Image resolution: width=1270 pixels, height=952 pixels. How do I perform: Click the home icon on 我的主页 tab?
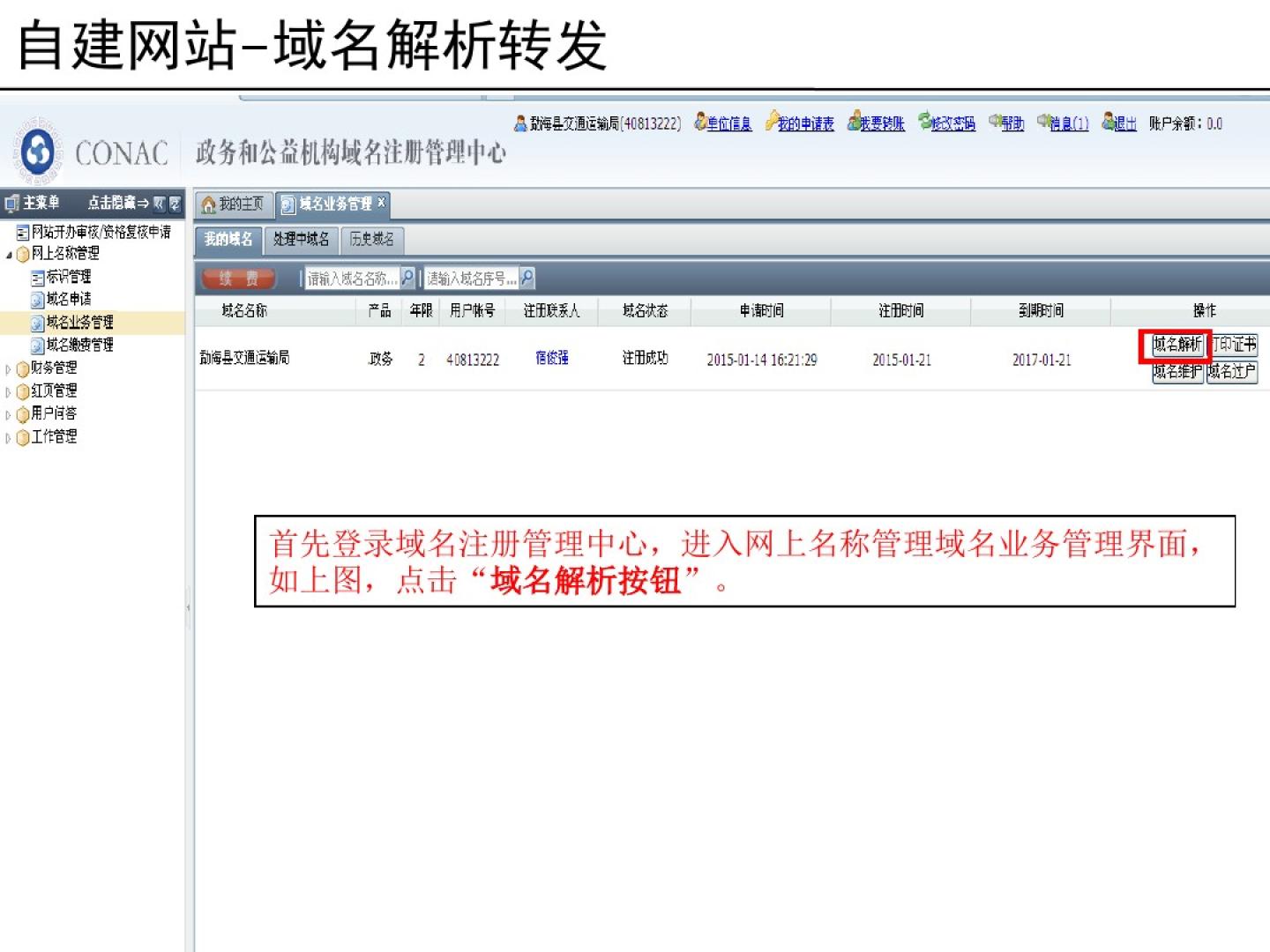point(209,205)
